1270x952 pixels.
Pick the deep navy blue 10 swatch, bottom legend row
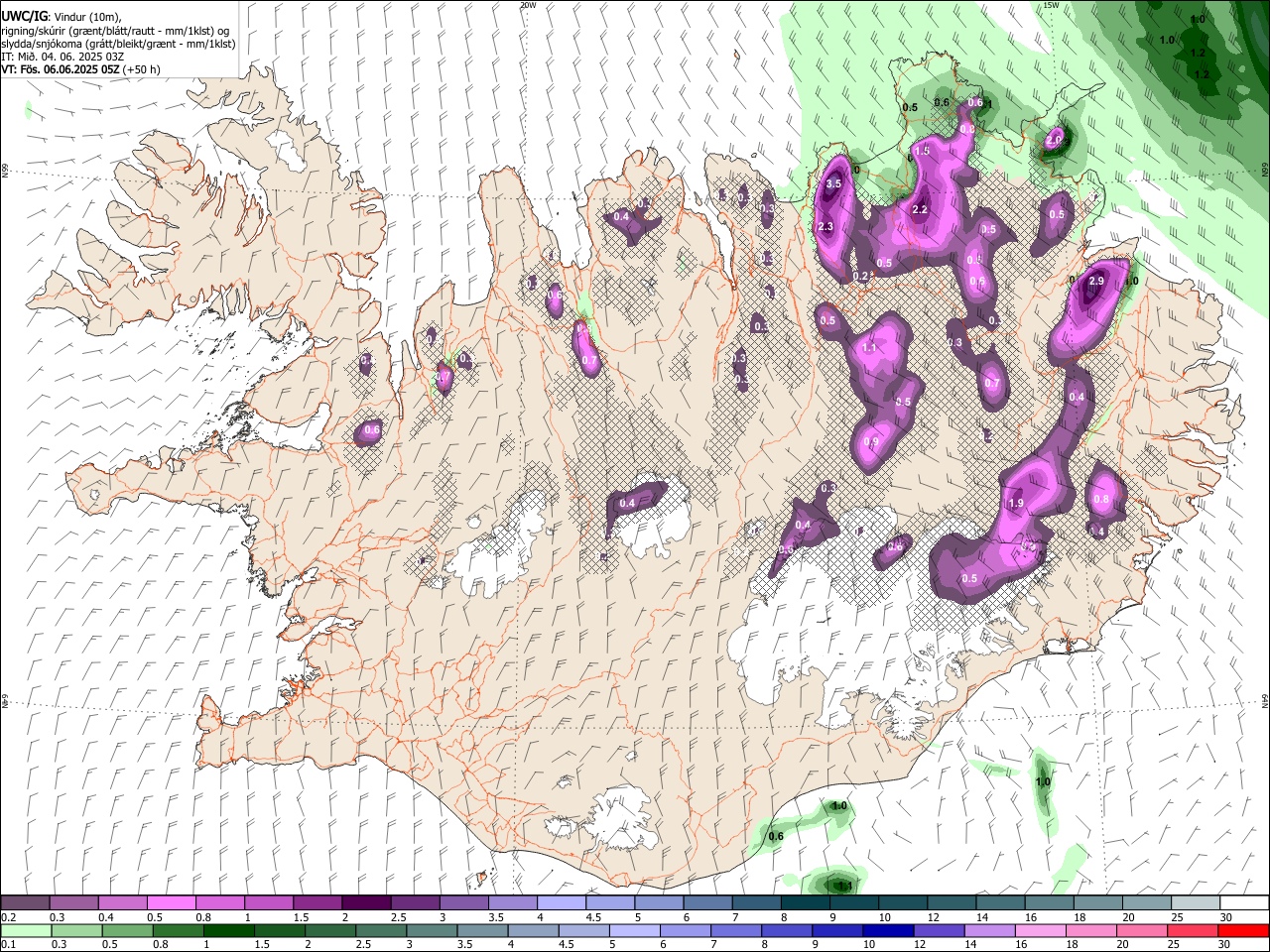click(889, 930)
